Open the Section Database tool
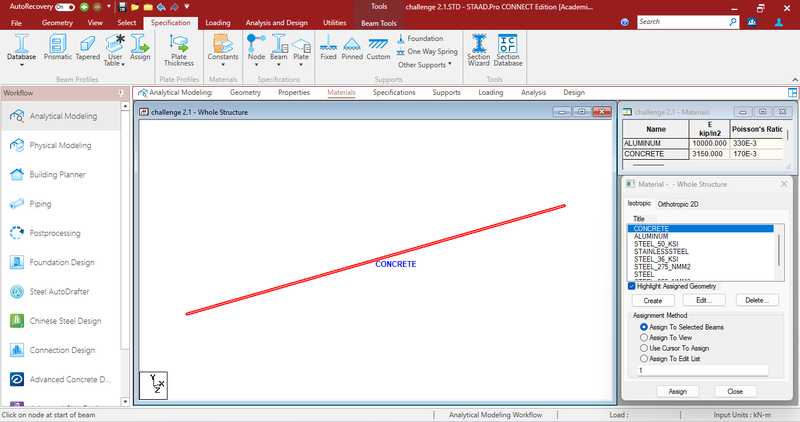Image resolution: width=800 pixels, height=422 pixels. [508, 51]
